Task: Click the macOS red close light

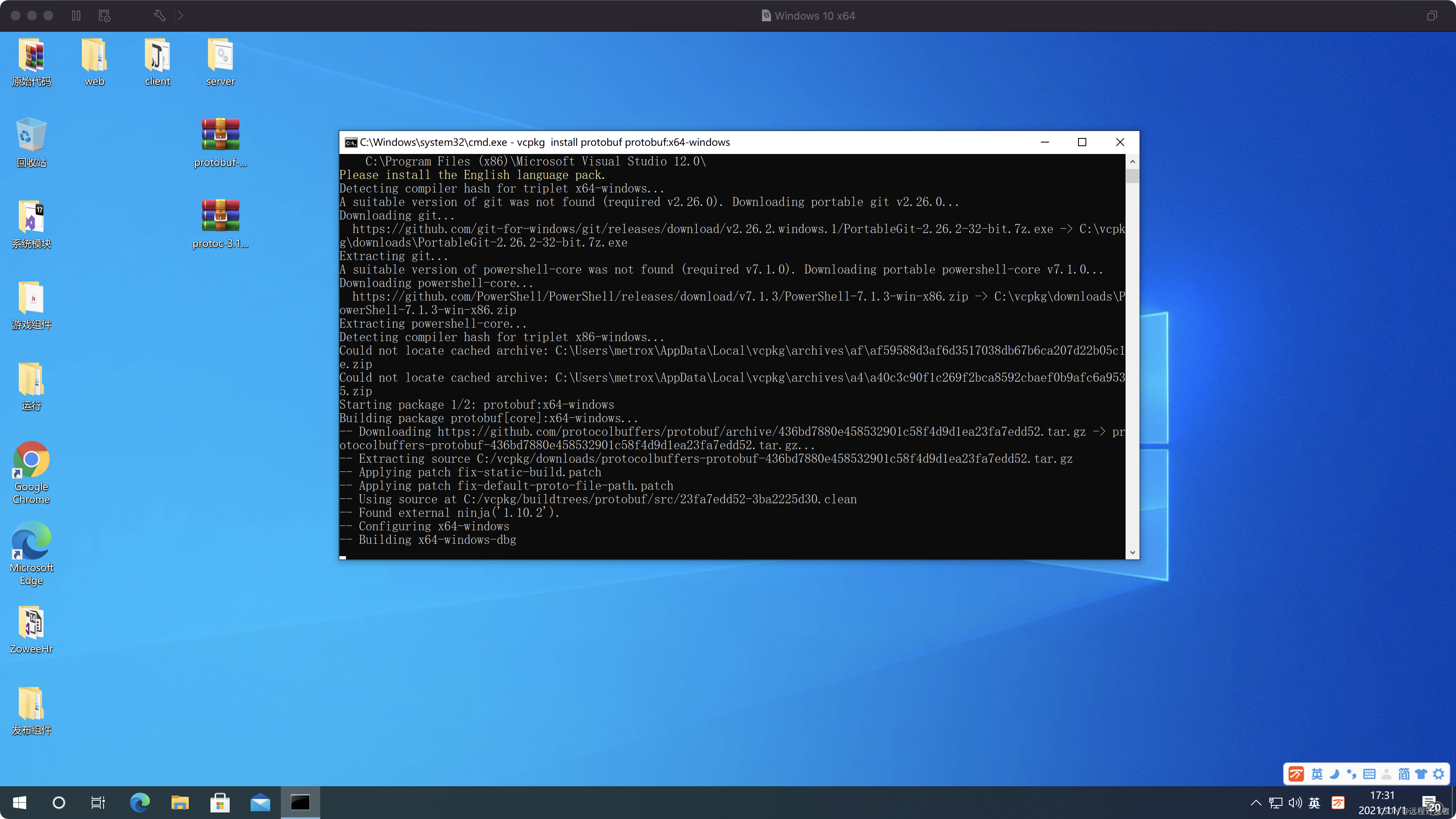Action: [16, 16]
